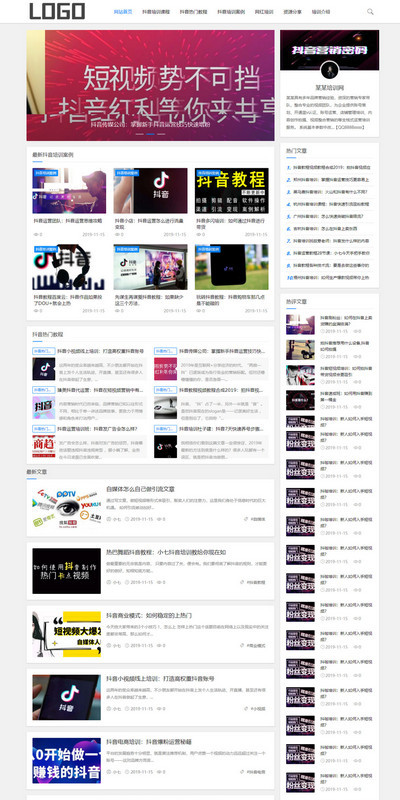Open the 赚钱的抖音 blue article thumbnail
This screenshot has width=400, height=800.
66,761
